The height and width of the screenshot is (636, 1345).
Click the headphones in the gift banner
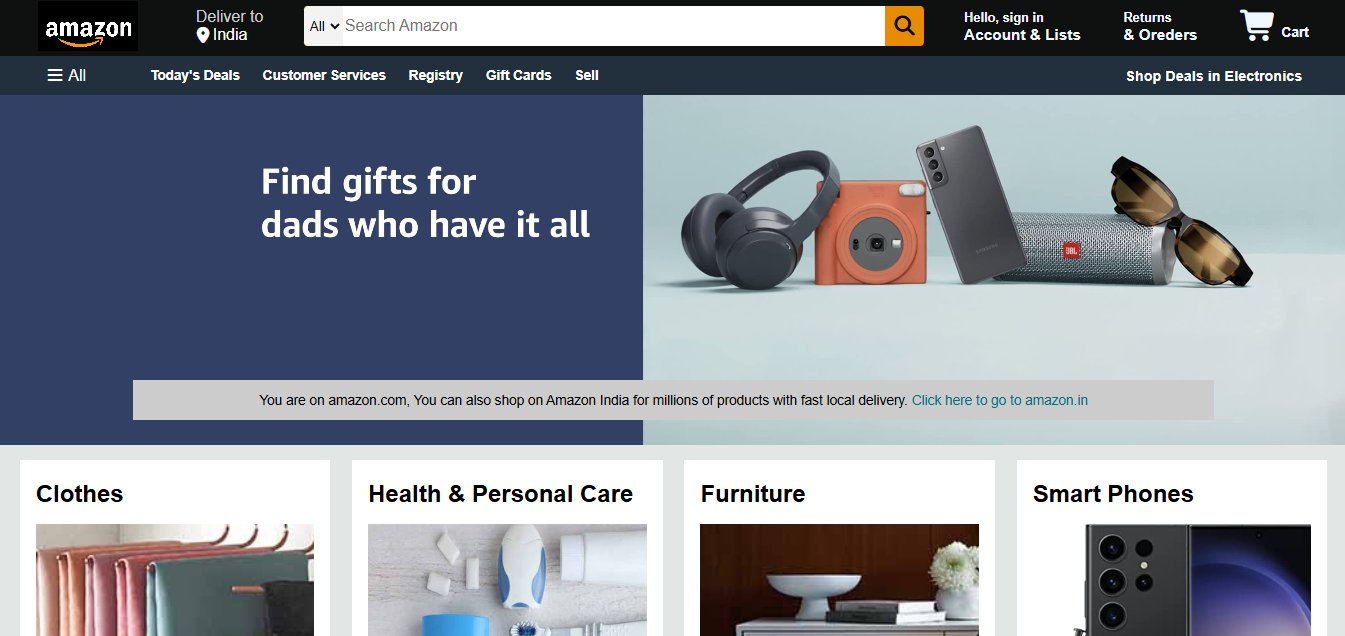(761, 220)
